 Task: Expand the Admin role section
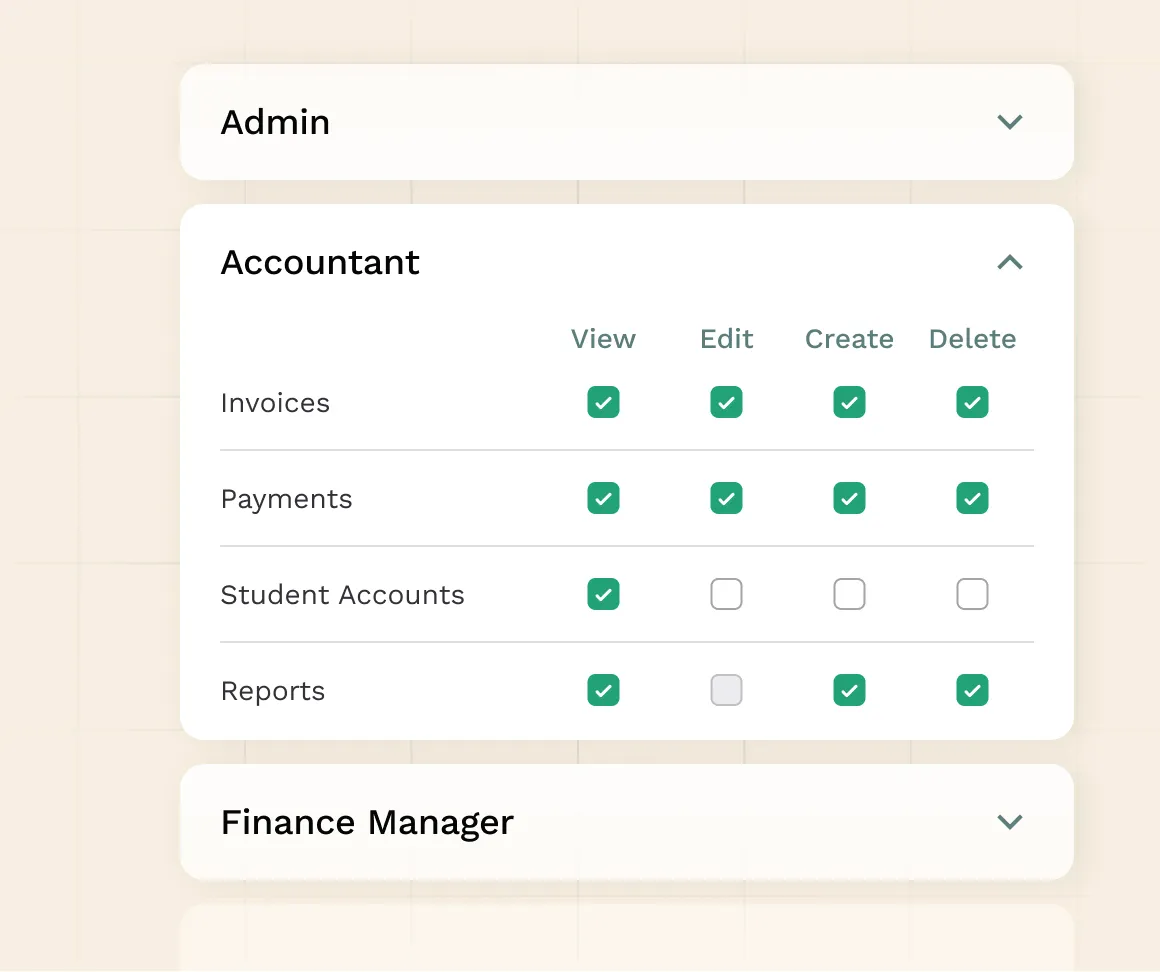(1010, 122)
